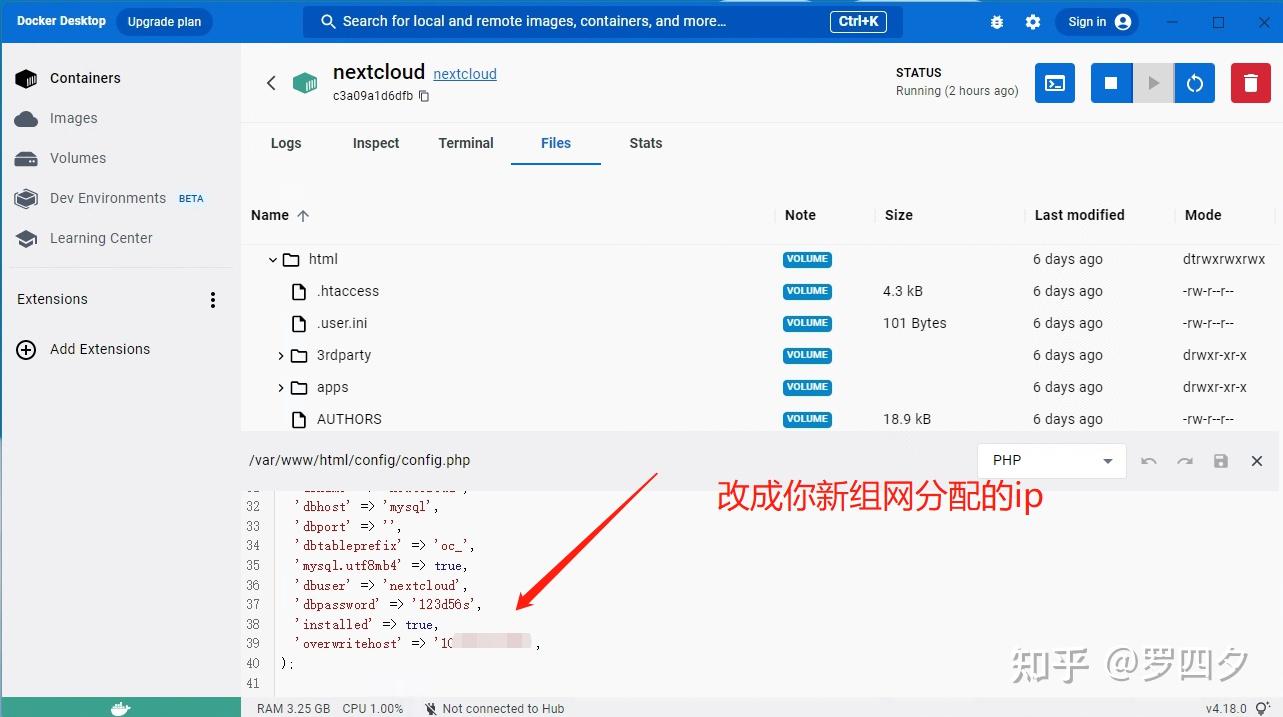Image resolution: width=1283 pixels, height=717 pixels.
Task: Switch to the Stats tab
Action: pos(645,143)
